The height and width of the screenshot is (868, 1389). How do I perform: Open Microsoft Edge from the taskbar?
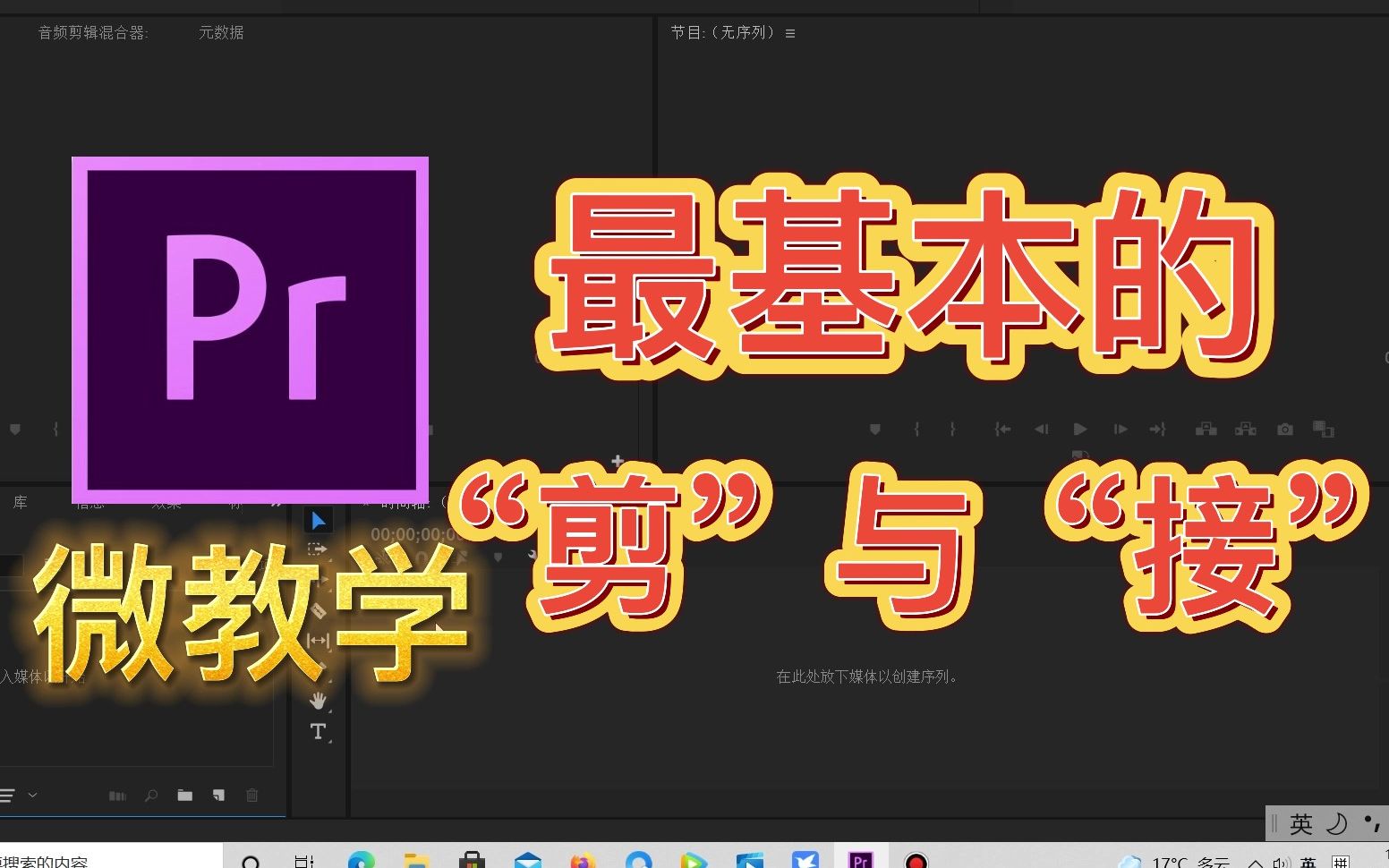coord(362,860)
